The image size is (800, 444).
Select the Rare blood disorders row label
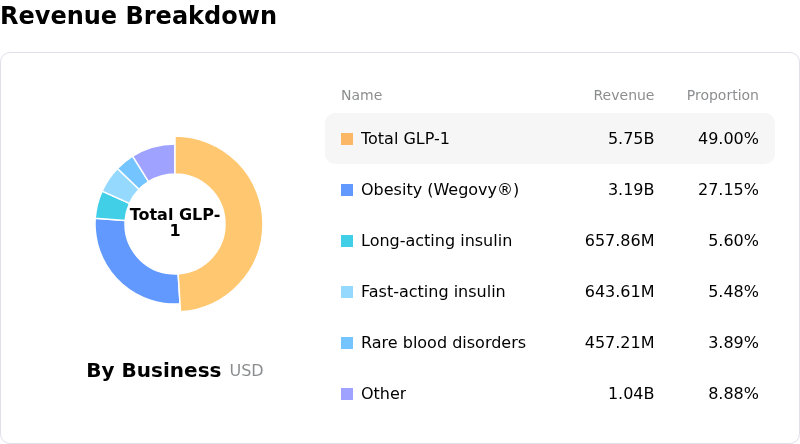coord(443,343)
